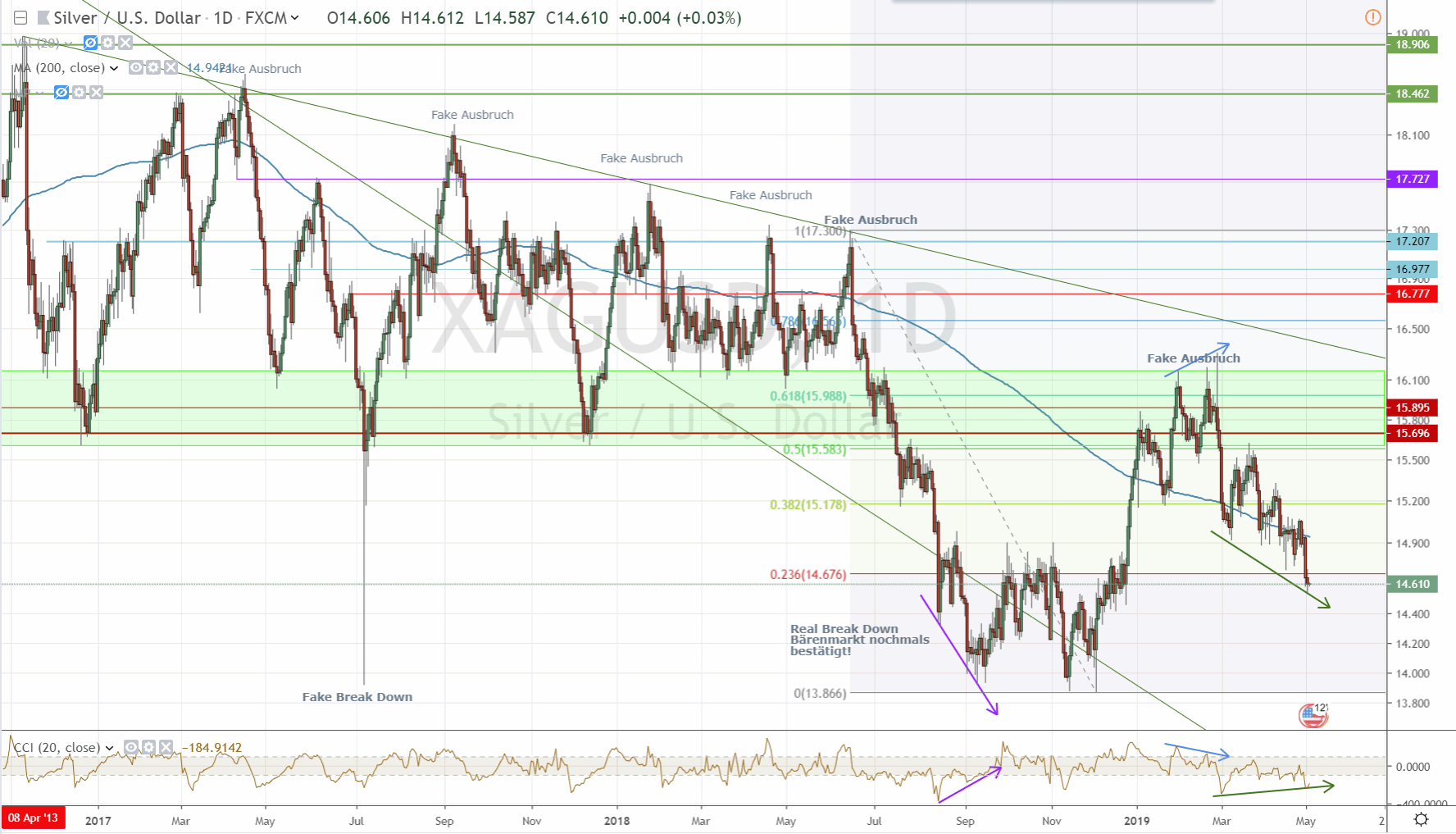Open MA (200, close) settings gear
This screenshot has width=1456, height=834.
click(x=153, y=68)
